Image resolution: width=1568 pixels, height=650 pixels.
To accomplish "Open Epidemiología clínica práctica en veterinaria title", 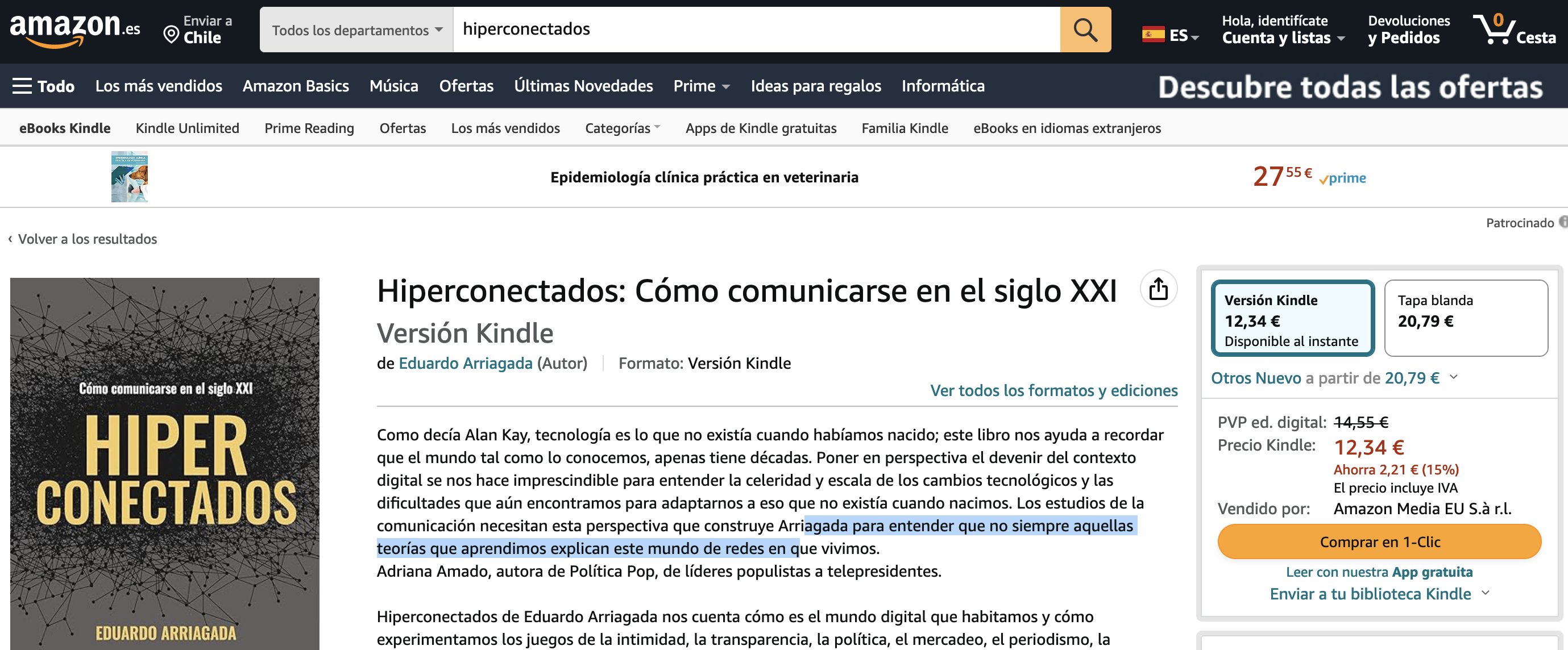I will [704, 177].
